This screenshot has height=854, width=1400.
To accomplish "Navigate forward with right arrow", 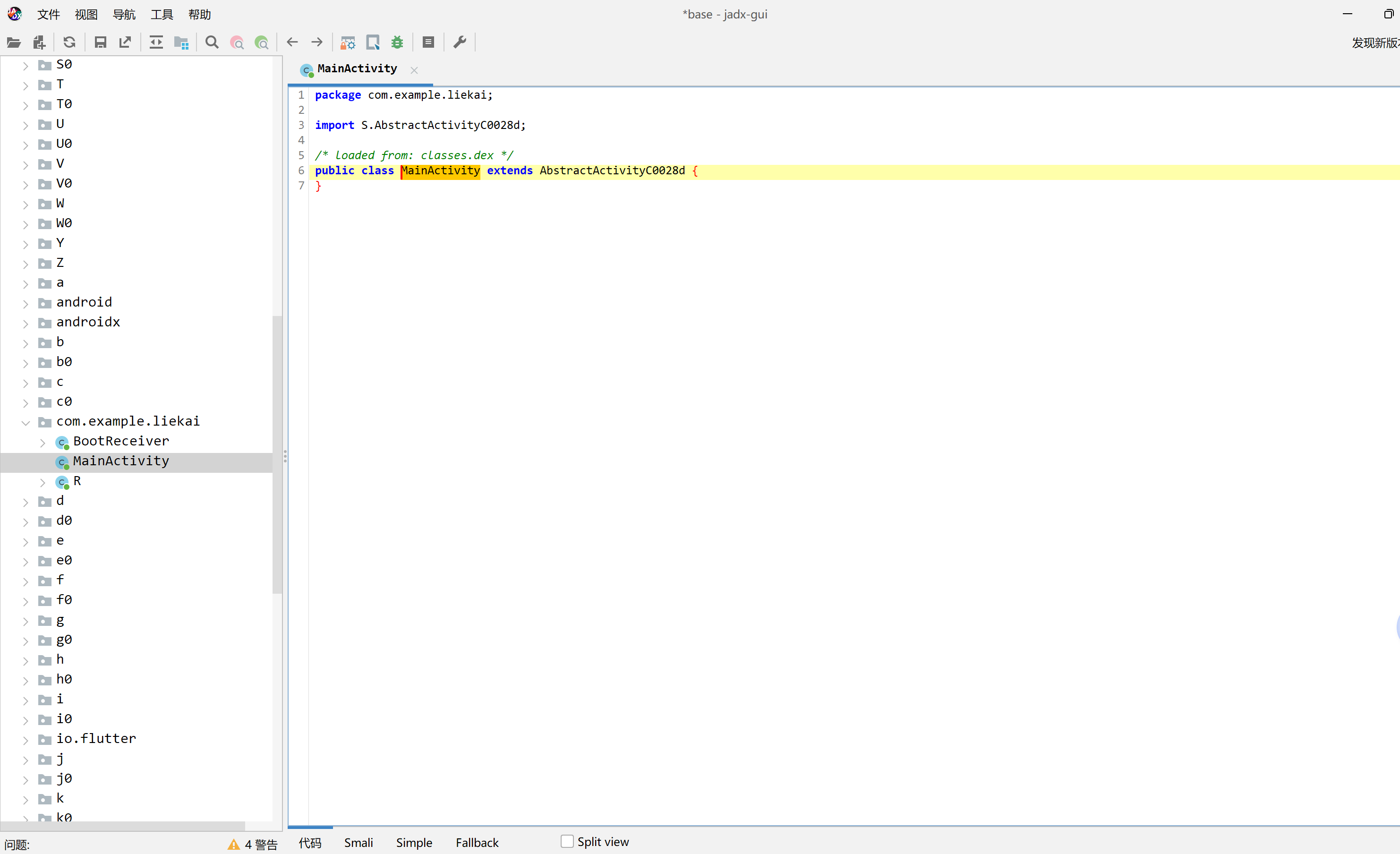I will click(317, 42).
